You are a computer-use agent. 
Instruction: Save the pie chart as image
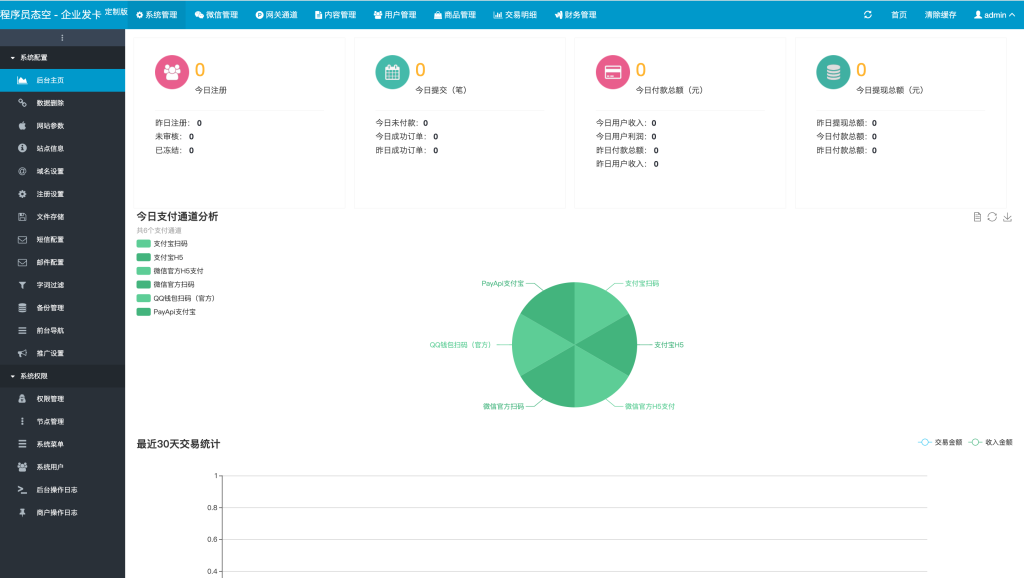pos(1007,217)
